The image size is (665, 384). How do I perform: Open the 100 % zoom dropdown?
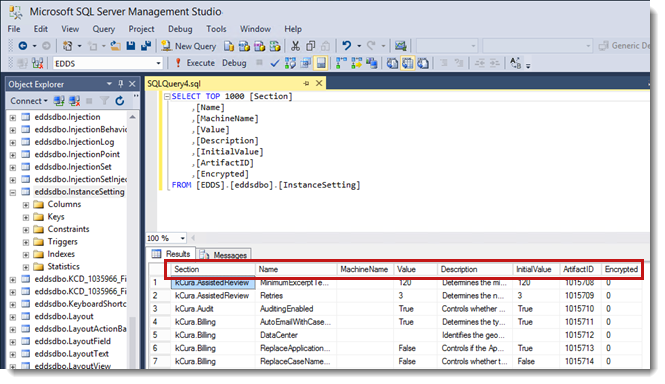(182, 238)
